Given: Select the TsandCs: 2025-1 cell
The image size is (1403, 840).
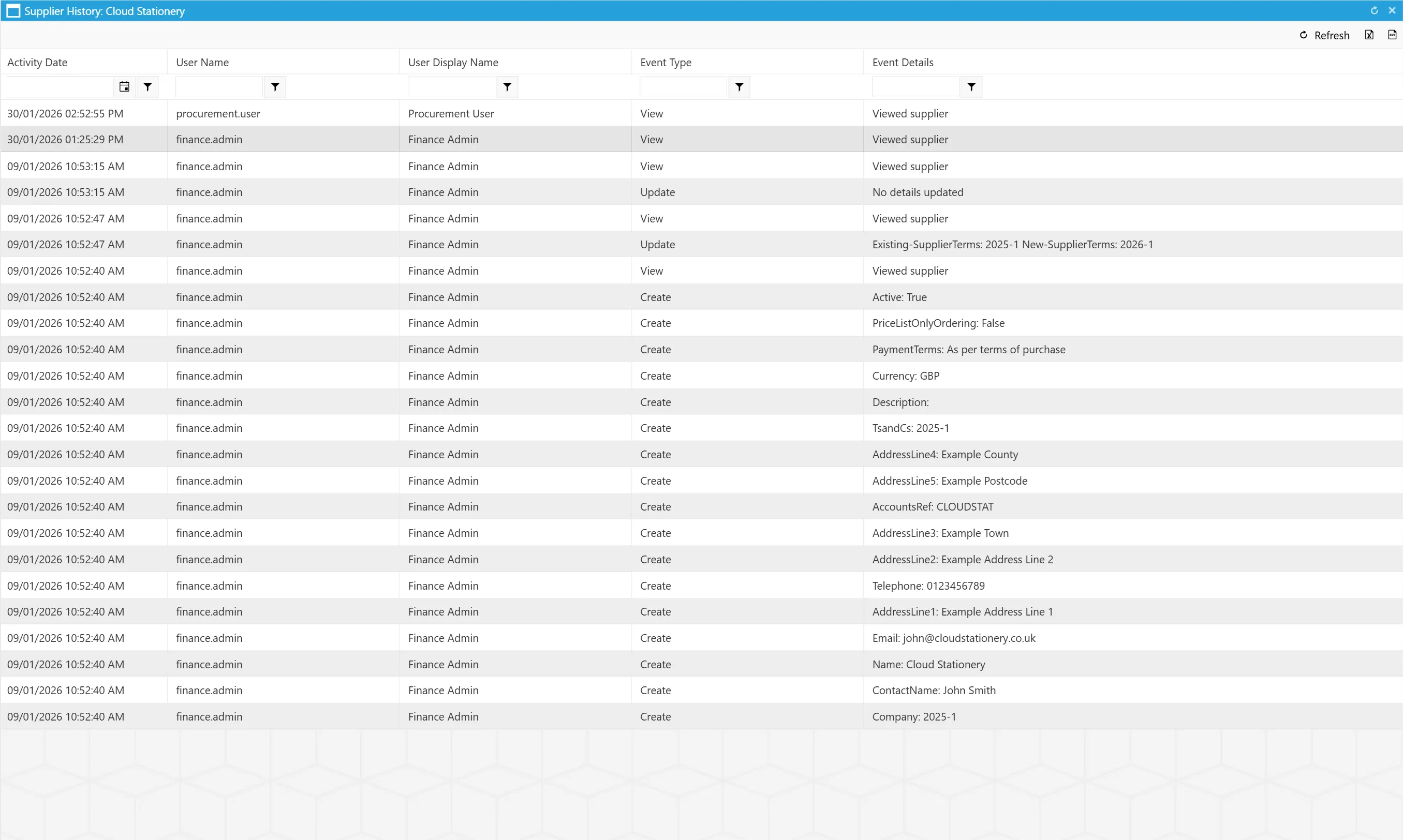Looking at the screenshot, I should point(1133,428).
